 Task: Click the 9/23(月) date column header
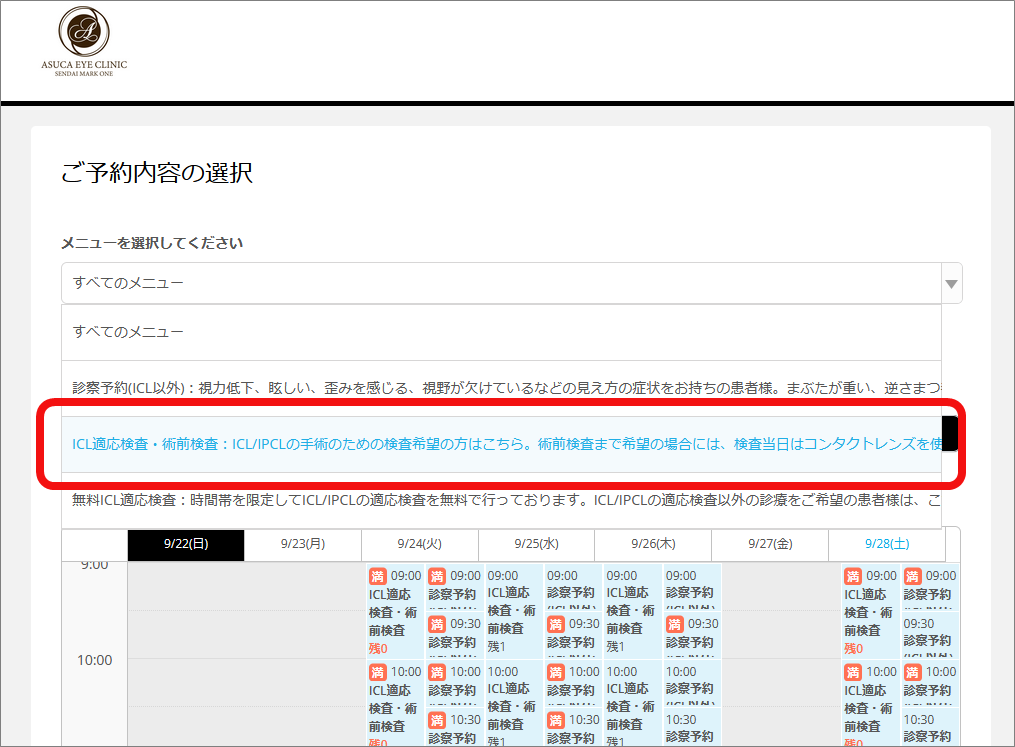(302, 545)
